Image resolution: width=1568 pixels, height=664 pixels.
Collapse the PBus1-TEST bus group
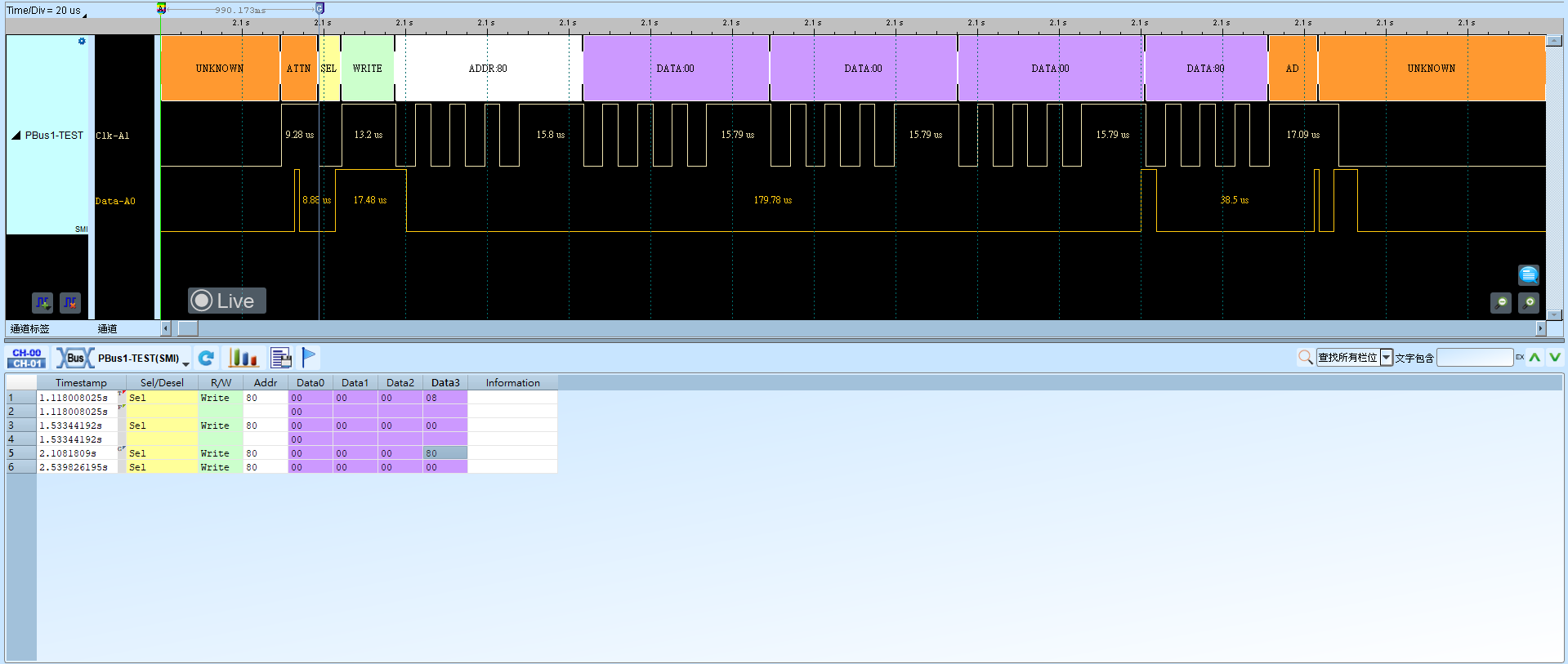(16, 136)
